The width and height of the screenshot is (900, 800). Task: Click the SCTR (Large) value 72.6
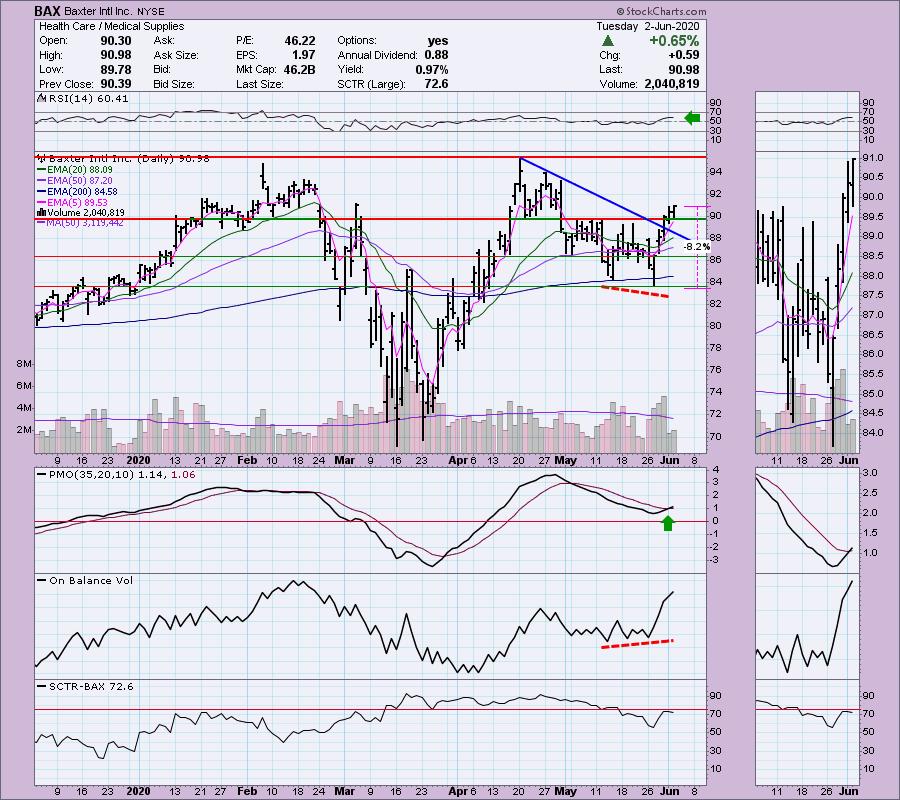click(x=436, y=84)
